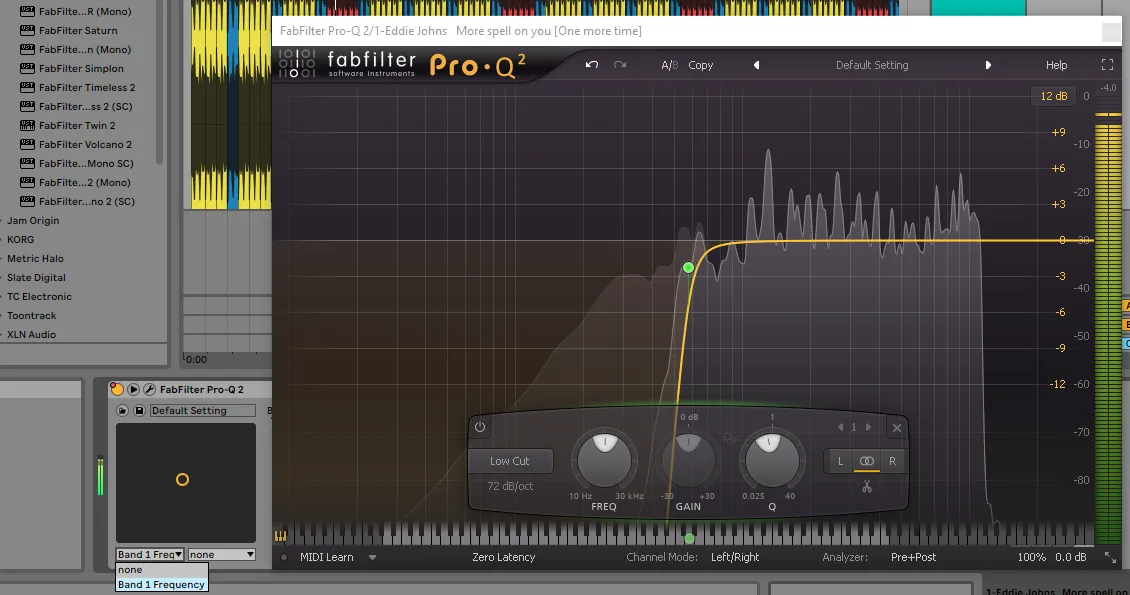
Task: Open Pre+Post analyzer settings
Action: point(914,557)
